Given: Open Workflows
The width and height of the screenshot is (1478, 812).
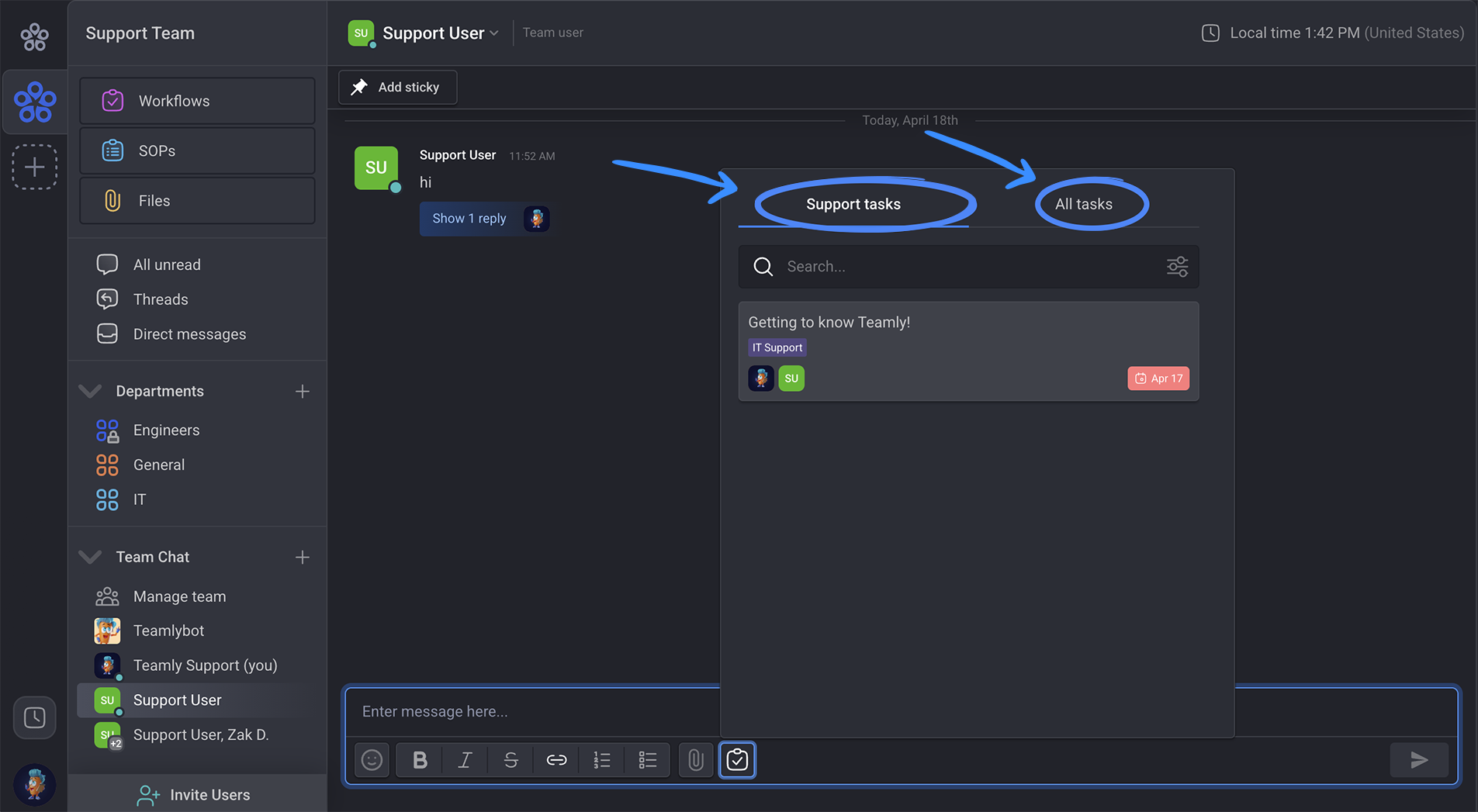Looking at the screenshot, I should pyautogui.click(x=197, y=101).
